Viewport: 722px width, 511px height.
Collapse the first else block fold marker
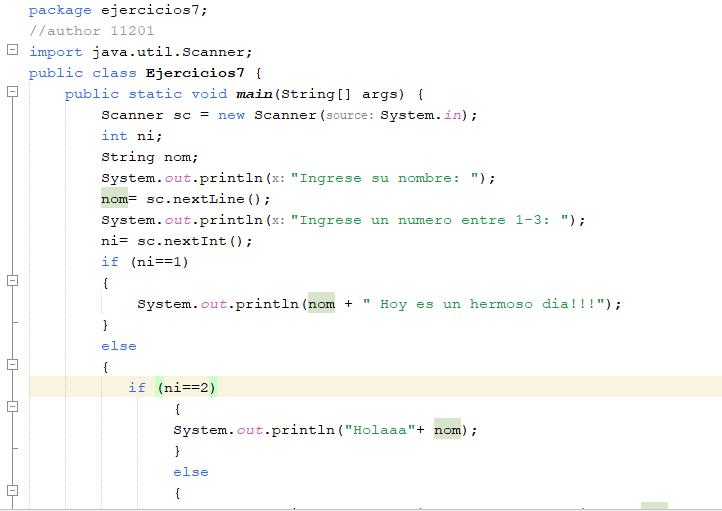point(12,365)
